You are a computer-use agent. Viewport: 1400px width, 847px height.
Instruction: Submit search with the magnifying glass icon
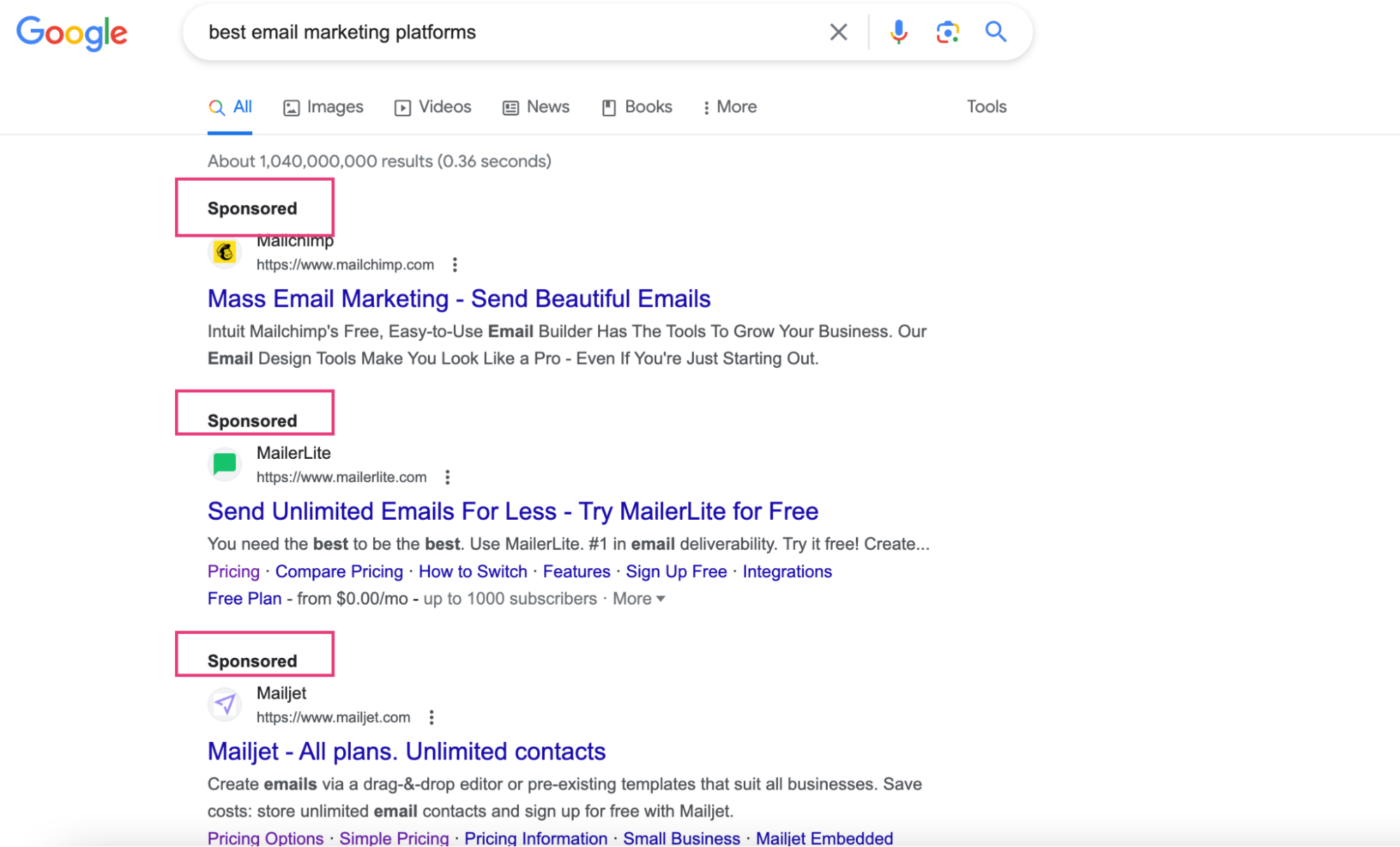point(996,32)
